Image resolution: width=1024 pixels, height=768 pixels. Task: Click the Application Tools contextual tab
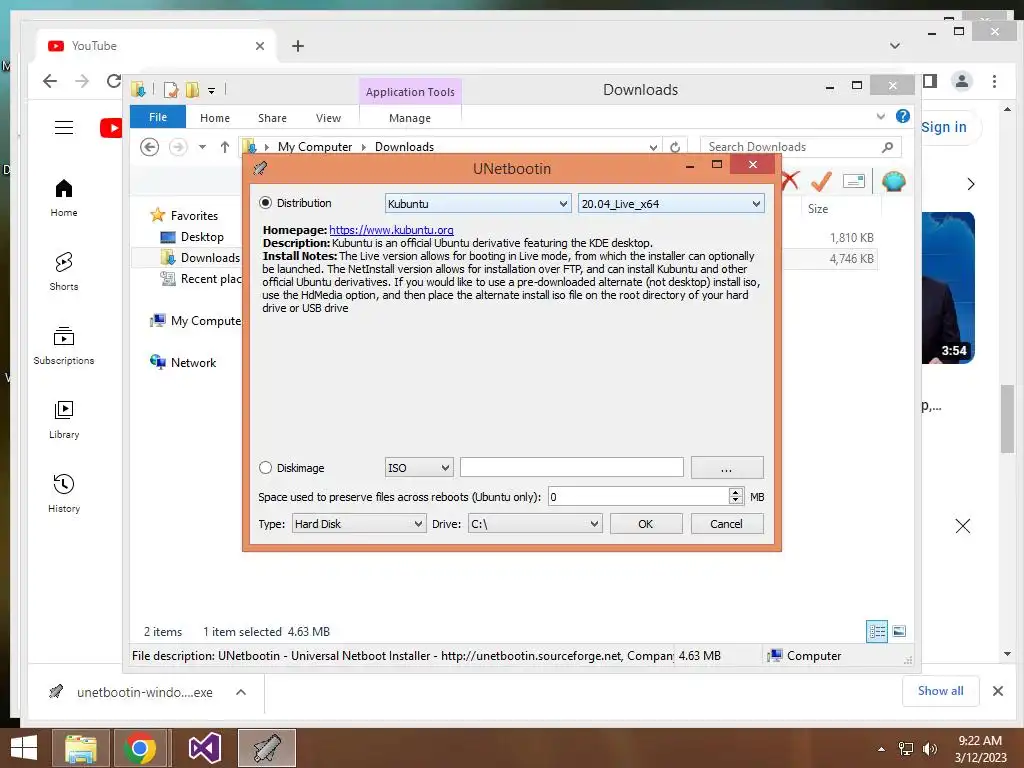410,92
